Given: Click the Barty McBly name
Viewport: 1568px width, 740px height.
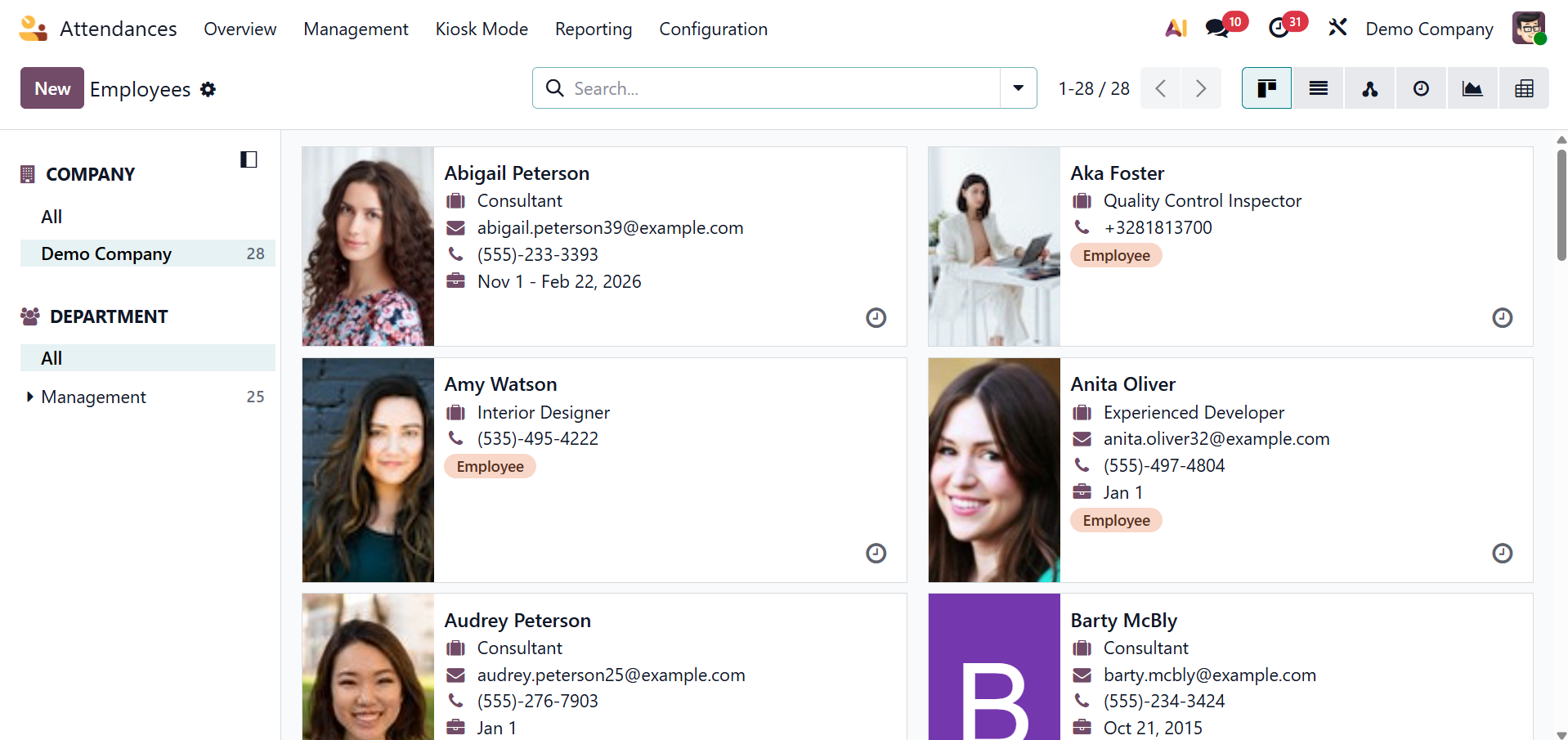Looking at the screenshot, I should [1124, 621].
